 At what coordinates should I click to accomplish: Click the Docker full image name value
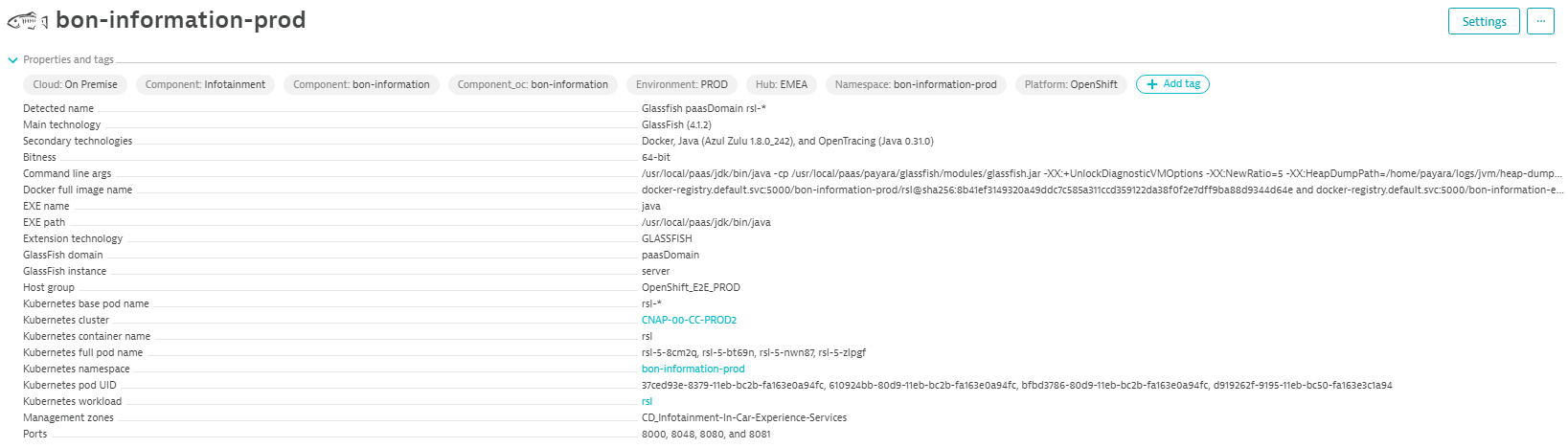(x=1102, y=190)
